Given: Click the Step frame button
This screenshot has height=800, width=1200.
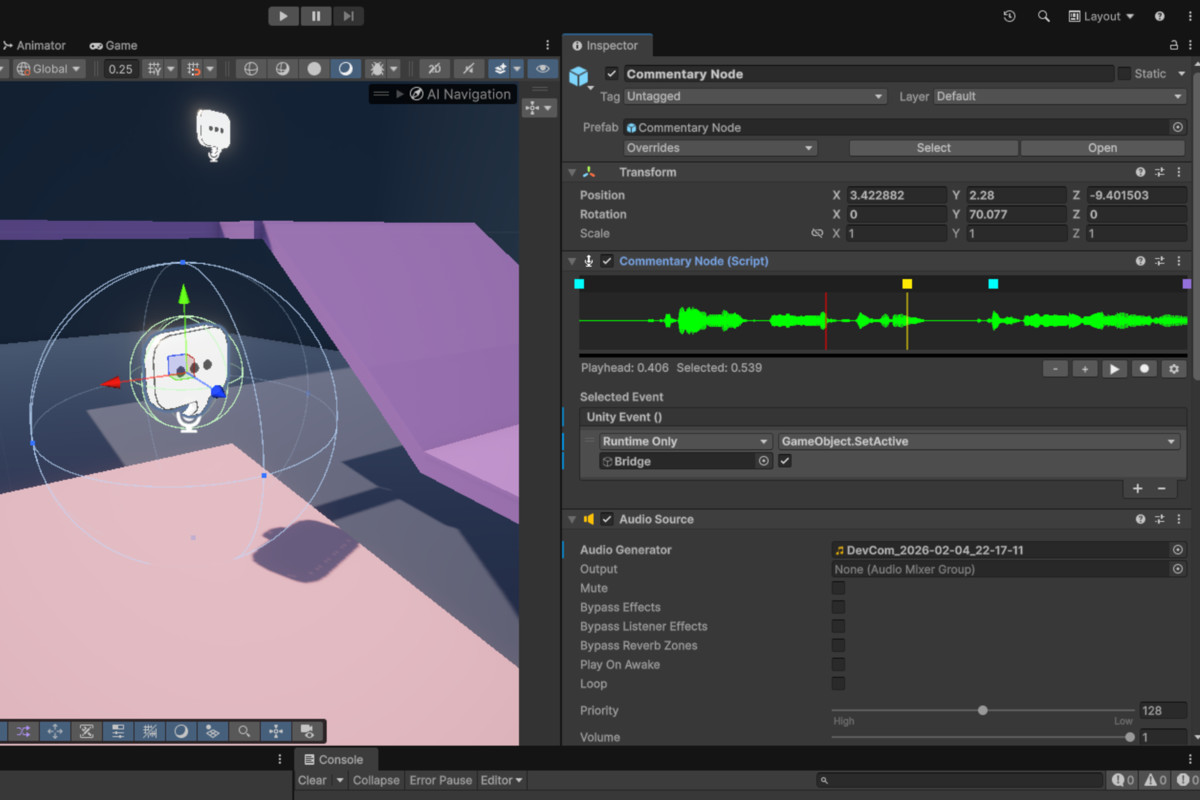Looking at the screenshot, I should [348, 16].
